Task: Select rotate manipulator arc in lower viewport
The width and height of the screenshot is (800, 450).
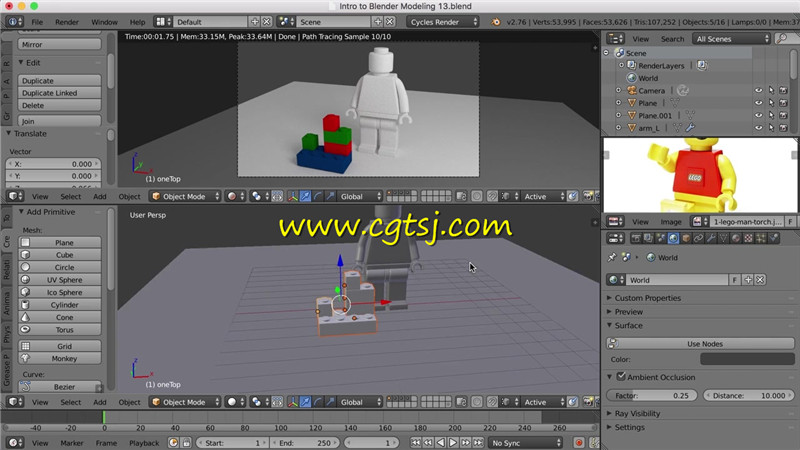Action: (x=318, y=402)
